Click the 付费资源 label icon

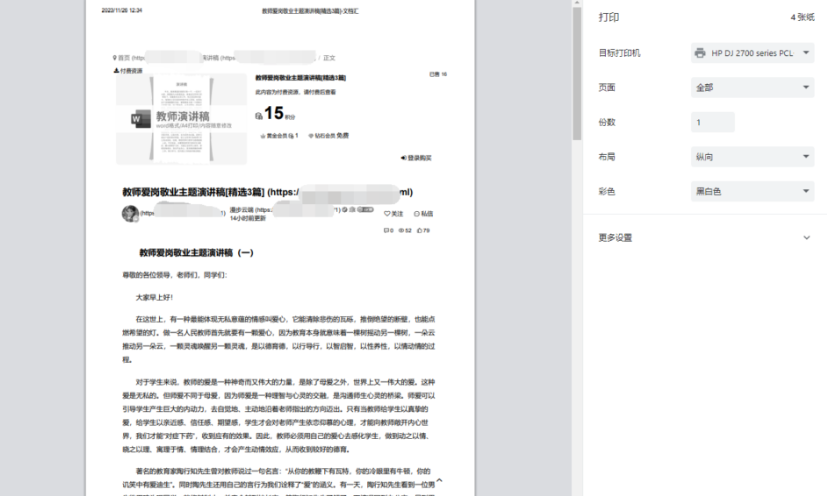117,71
